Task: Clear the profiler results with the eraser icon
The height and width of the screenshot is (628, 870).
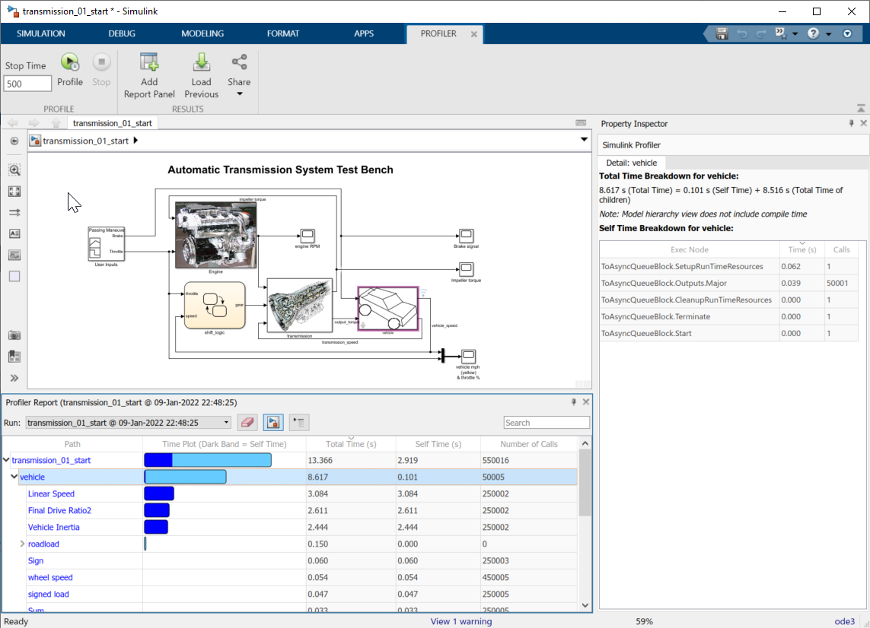Action: pos(247,422)
